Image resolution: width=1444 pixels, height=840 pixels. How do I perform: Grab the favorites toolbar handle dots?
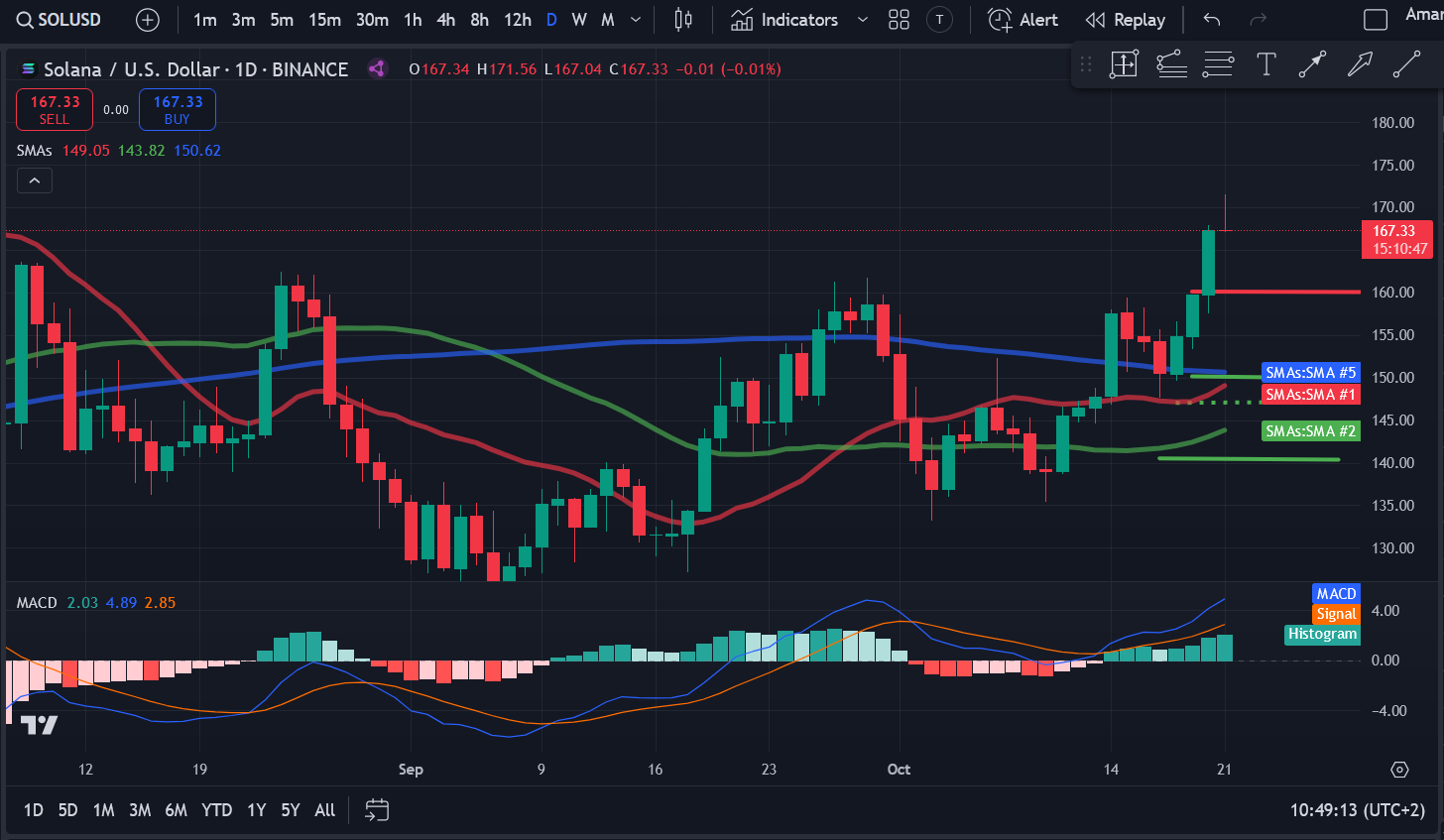1086,64
